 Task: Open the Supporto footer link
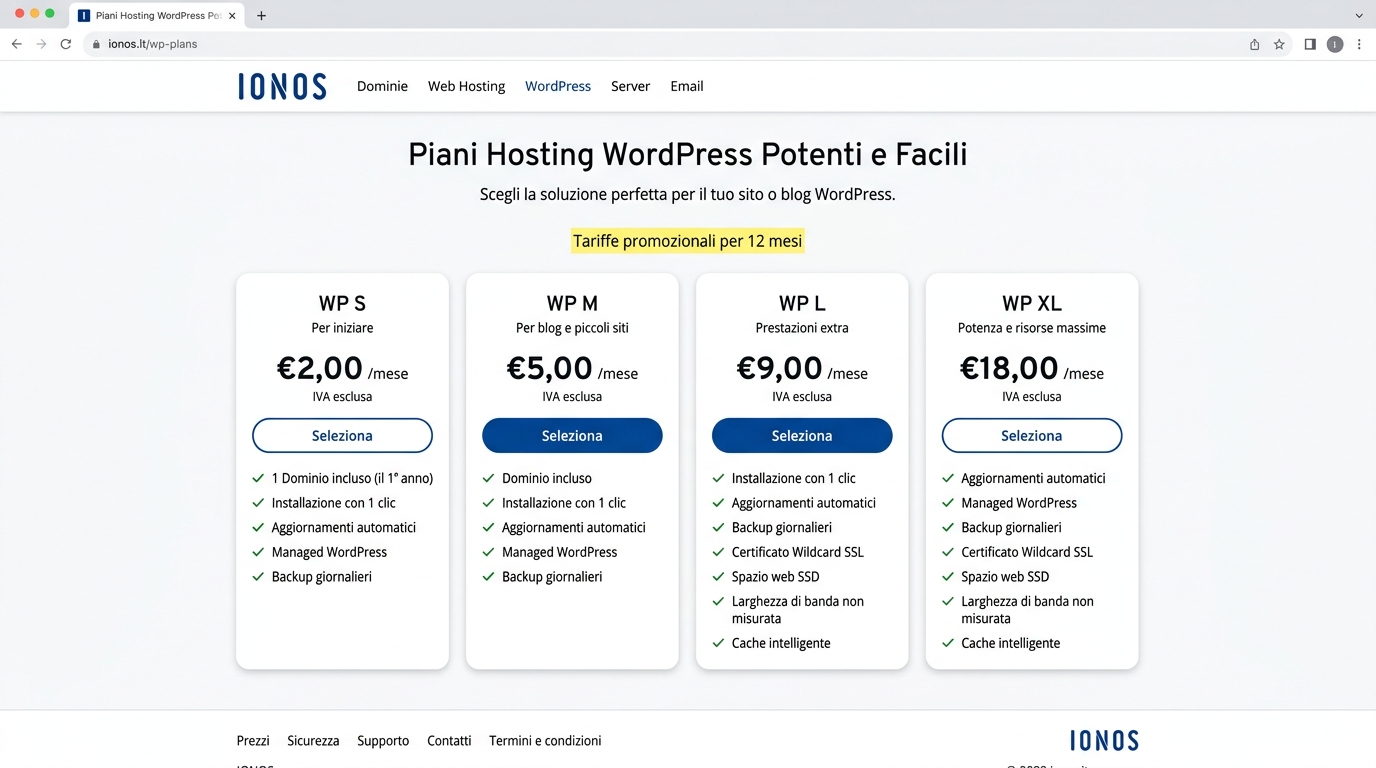[383, 741]
